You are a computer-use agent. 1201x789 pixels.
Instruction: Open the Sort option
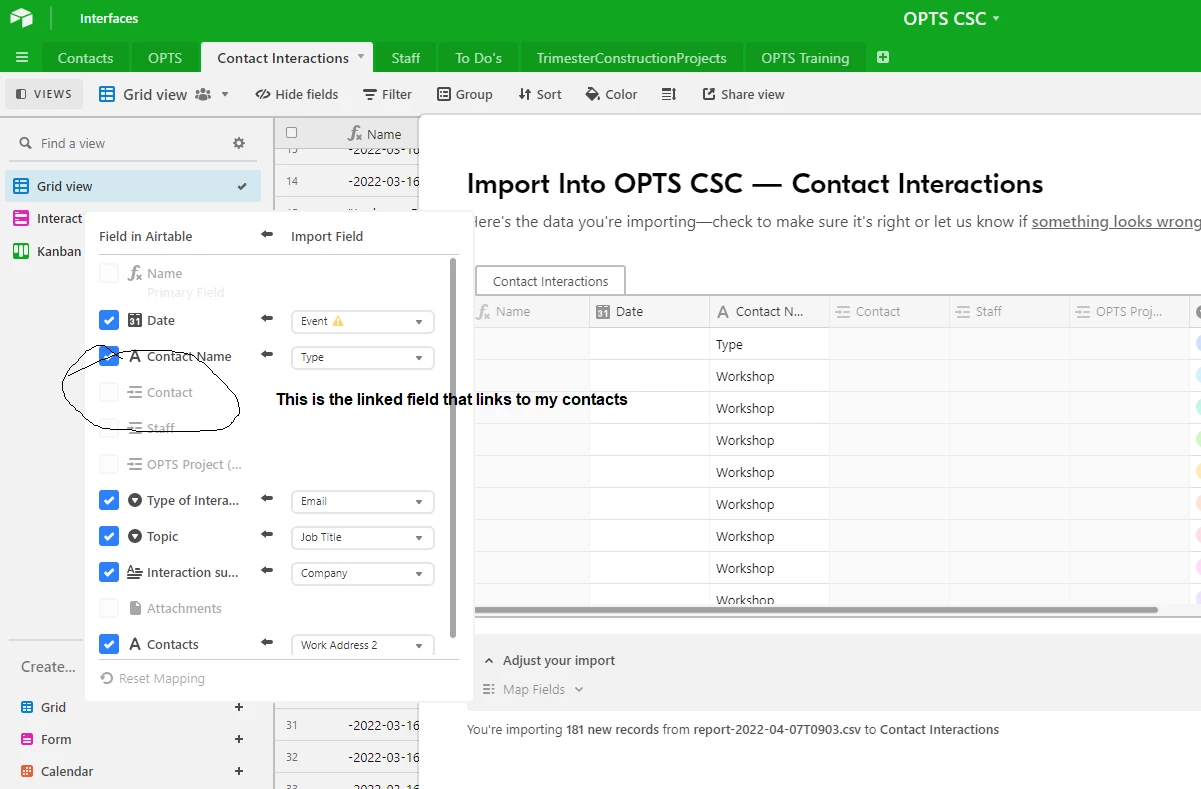point(540,94)
